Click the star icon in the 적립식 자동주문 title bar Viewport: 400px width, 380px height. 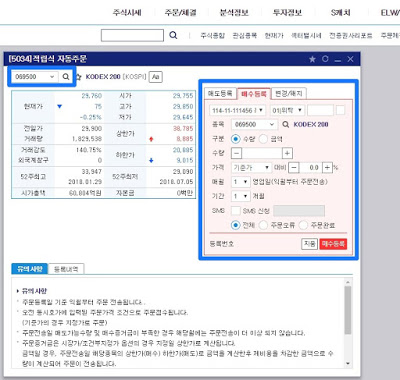[312, 59]
